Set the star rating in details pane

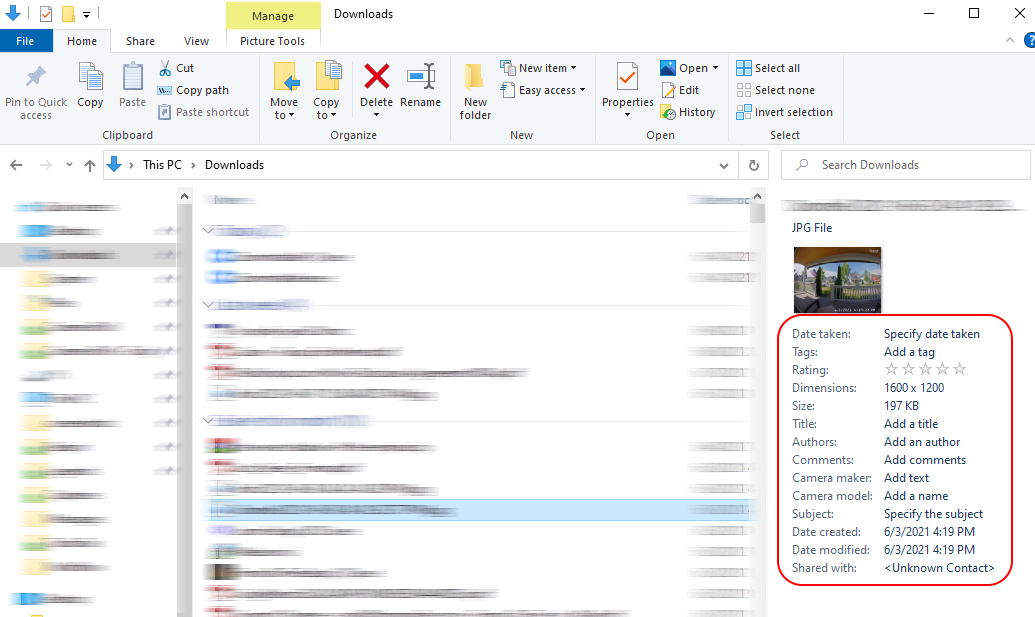point(925,370)
